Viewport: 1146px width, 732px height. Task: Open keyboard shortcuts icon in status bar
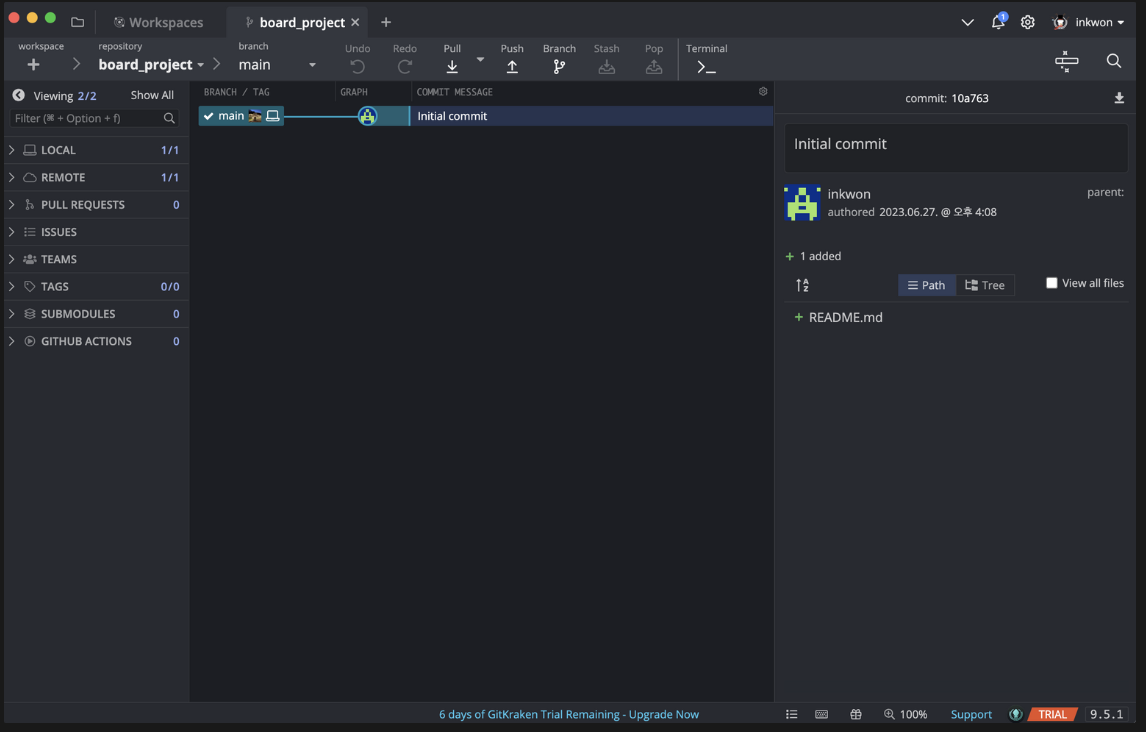coord(821,714)
